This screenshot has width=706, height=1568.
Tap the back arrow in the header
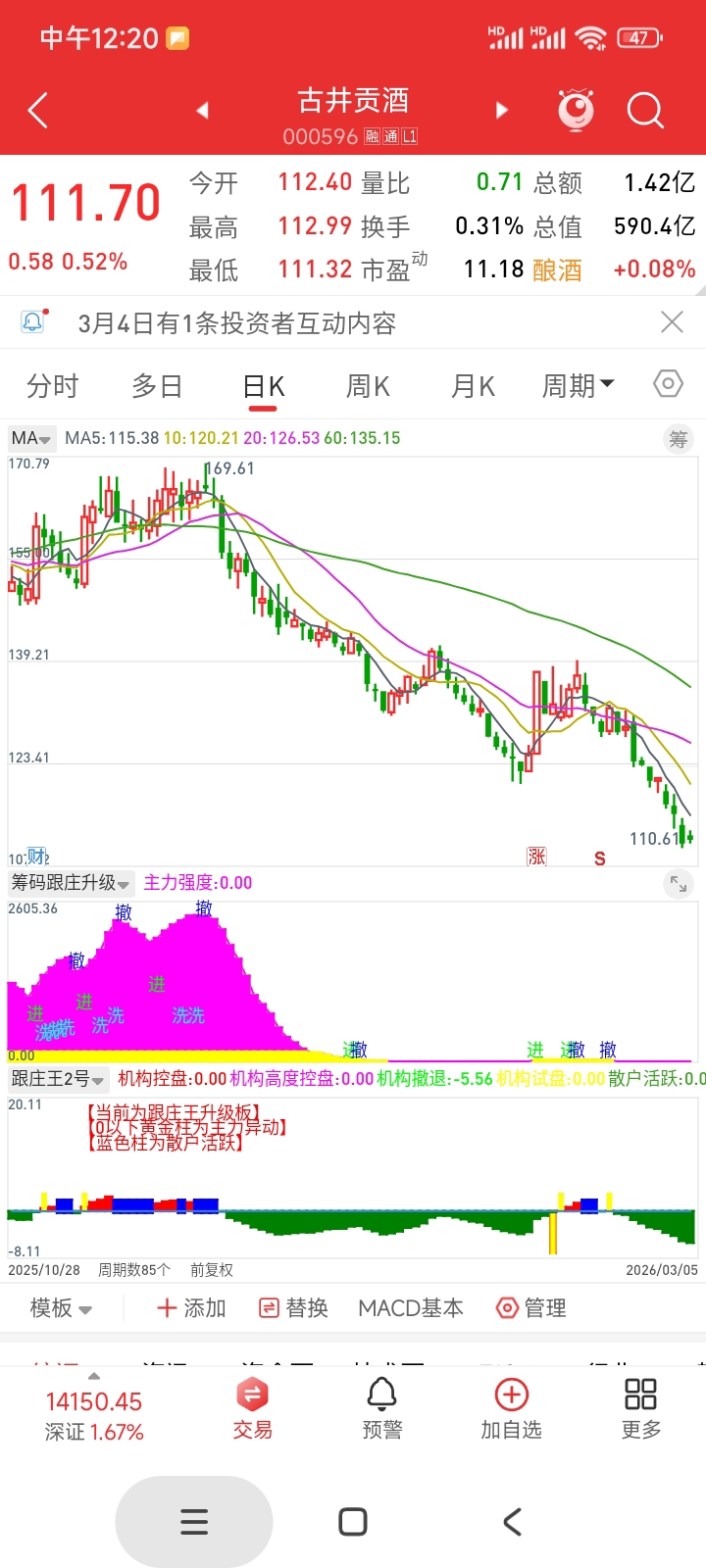(38, 111)
